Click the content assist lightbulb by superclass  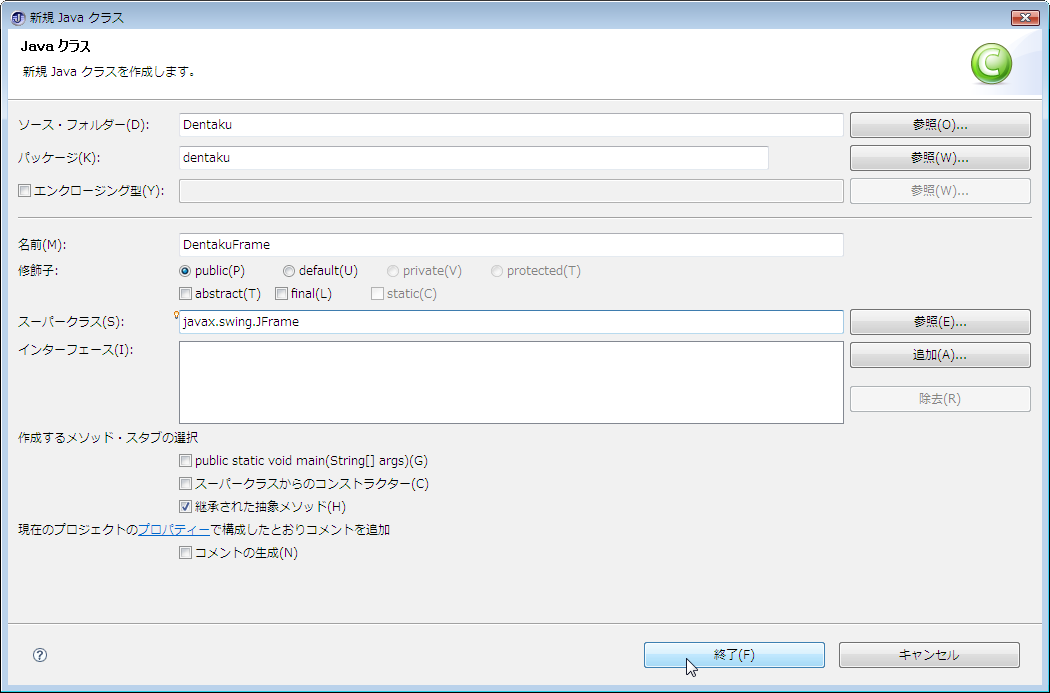point(176,314)
